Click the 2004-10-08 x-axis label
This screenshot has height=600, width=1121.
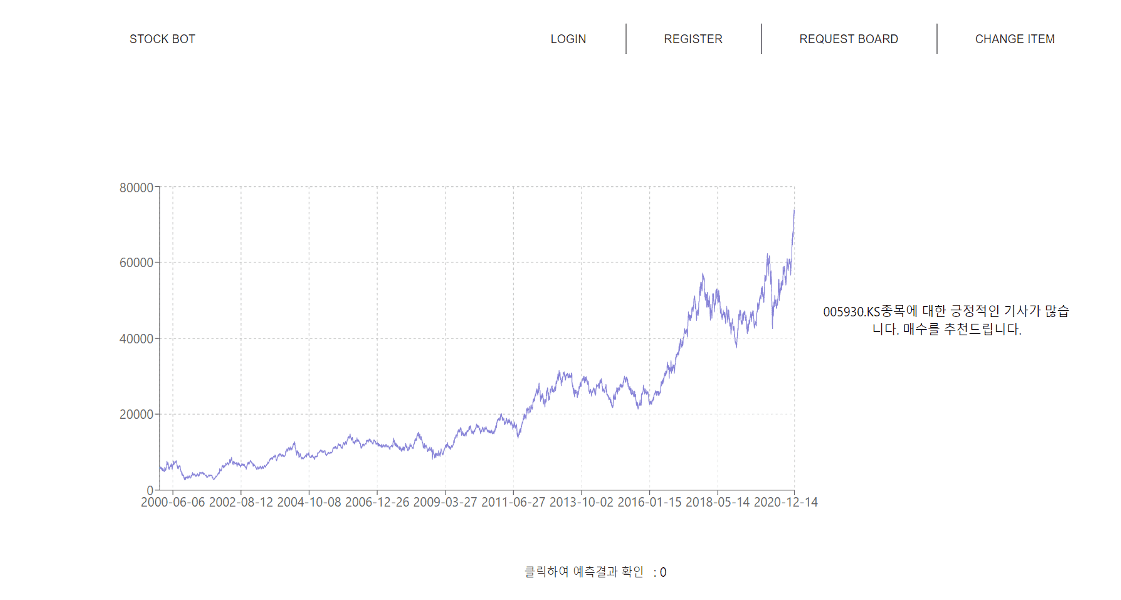point(309,502)
